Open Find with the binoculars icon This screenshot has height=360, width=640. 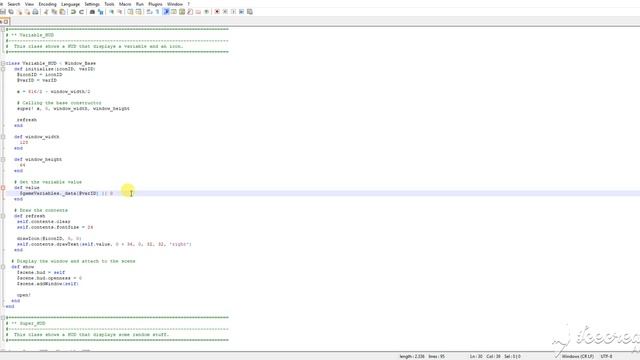click(x=92, y=12)
